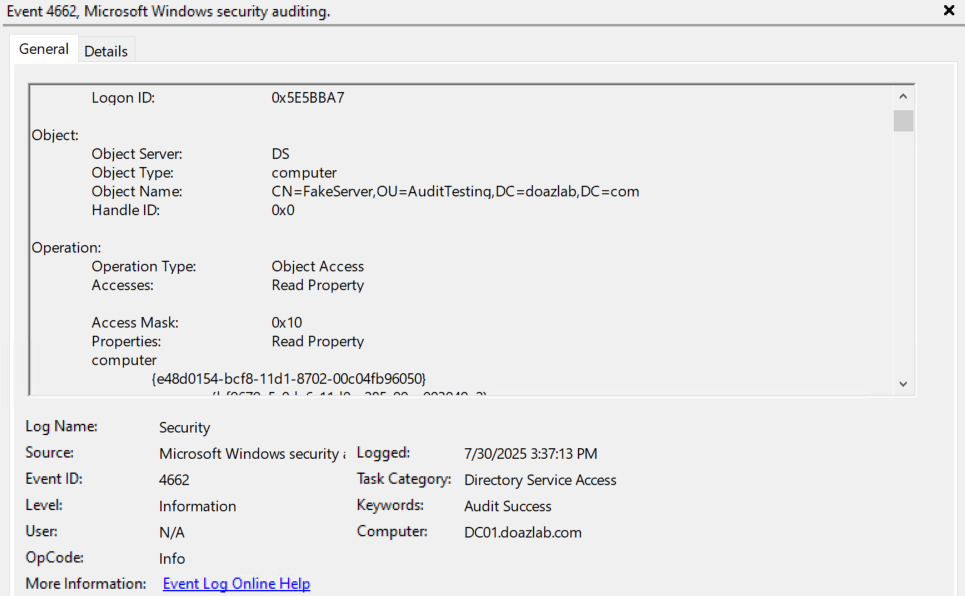Screen dimensions: 965x596
Task: Click the description box scrollbar thumb
Action: (903, 121)
